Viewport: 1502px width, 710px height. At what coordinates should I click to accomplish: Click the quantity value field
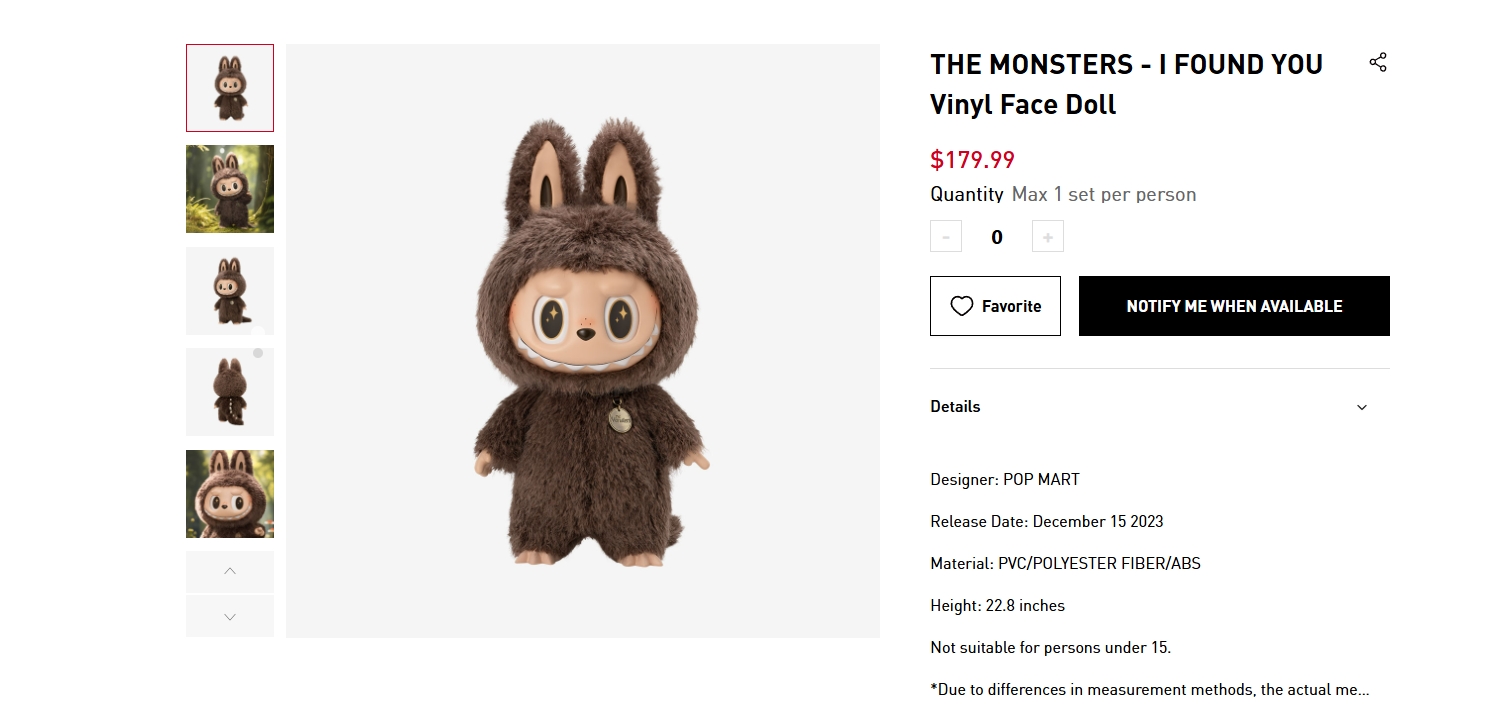pos(997,237)
